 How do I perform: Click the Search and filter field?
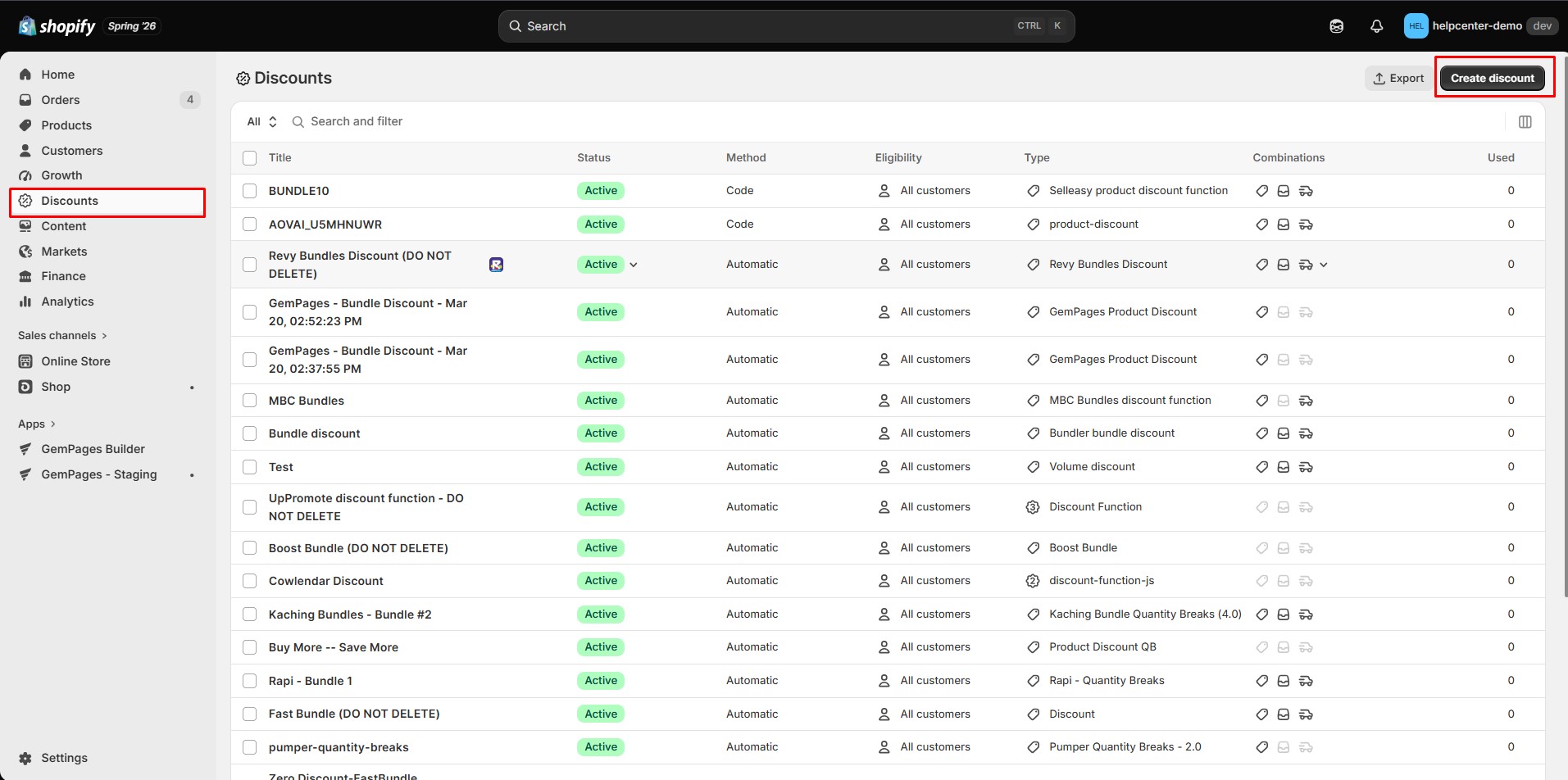click(x=357, y=121)
